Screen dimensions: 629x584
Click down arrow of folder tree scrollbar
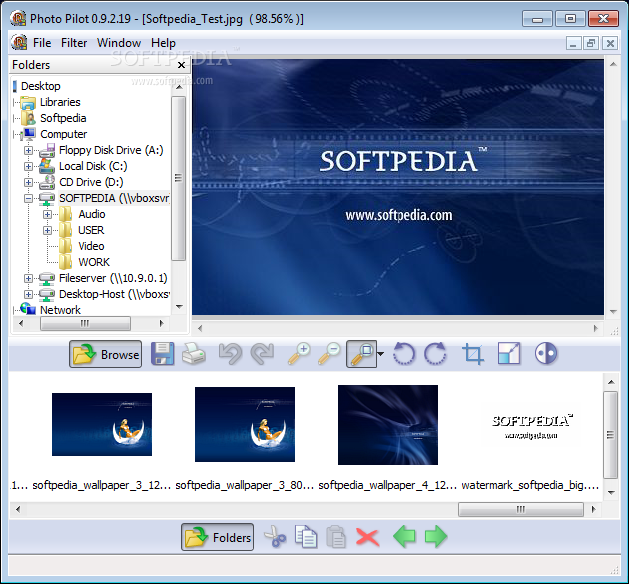click(x=179, y=307)
